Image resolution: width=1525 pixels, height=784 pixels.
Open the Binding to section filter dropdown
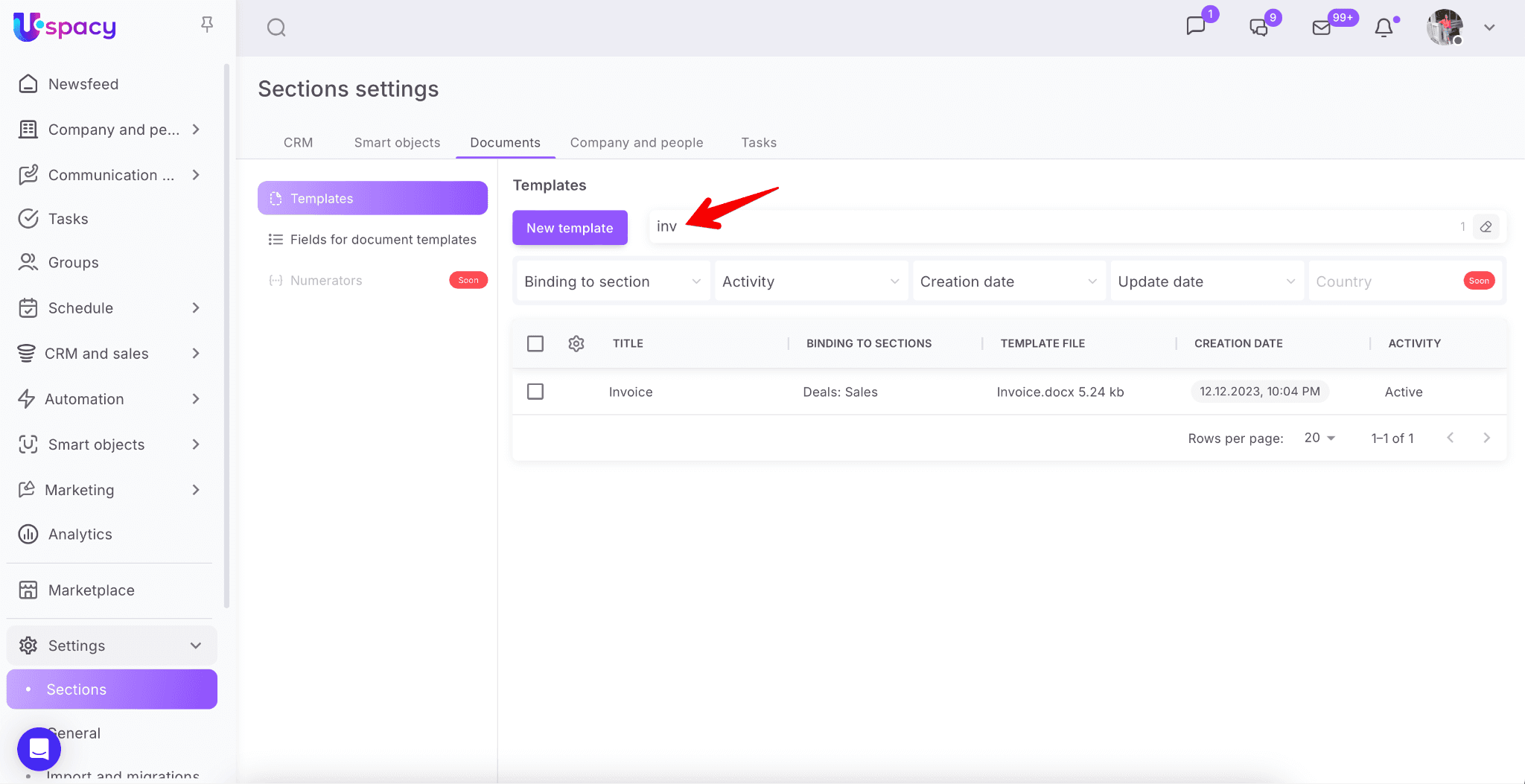coord(613,281)
